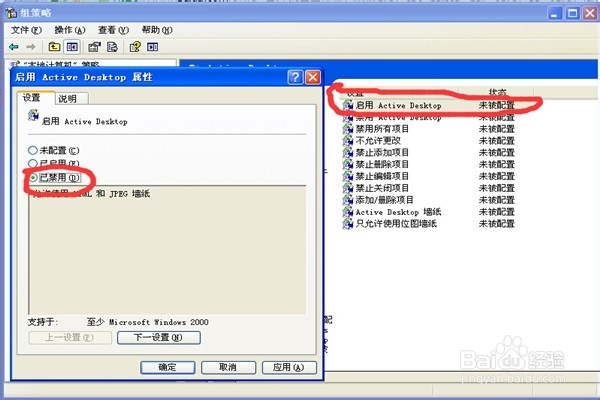This screenshot has height=400, width=600.
Task: Click the dialog's question mark help button
Action: 295,77
